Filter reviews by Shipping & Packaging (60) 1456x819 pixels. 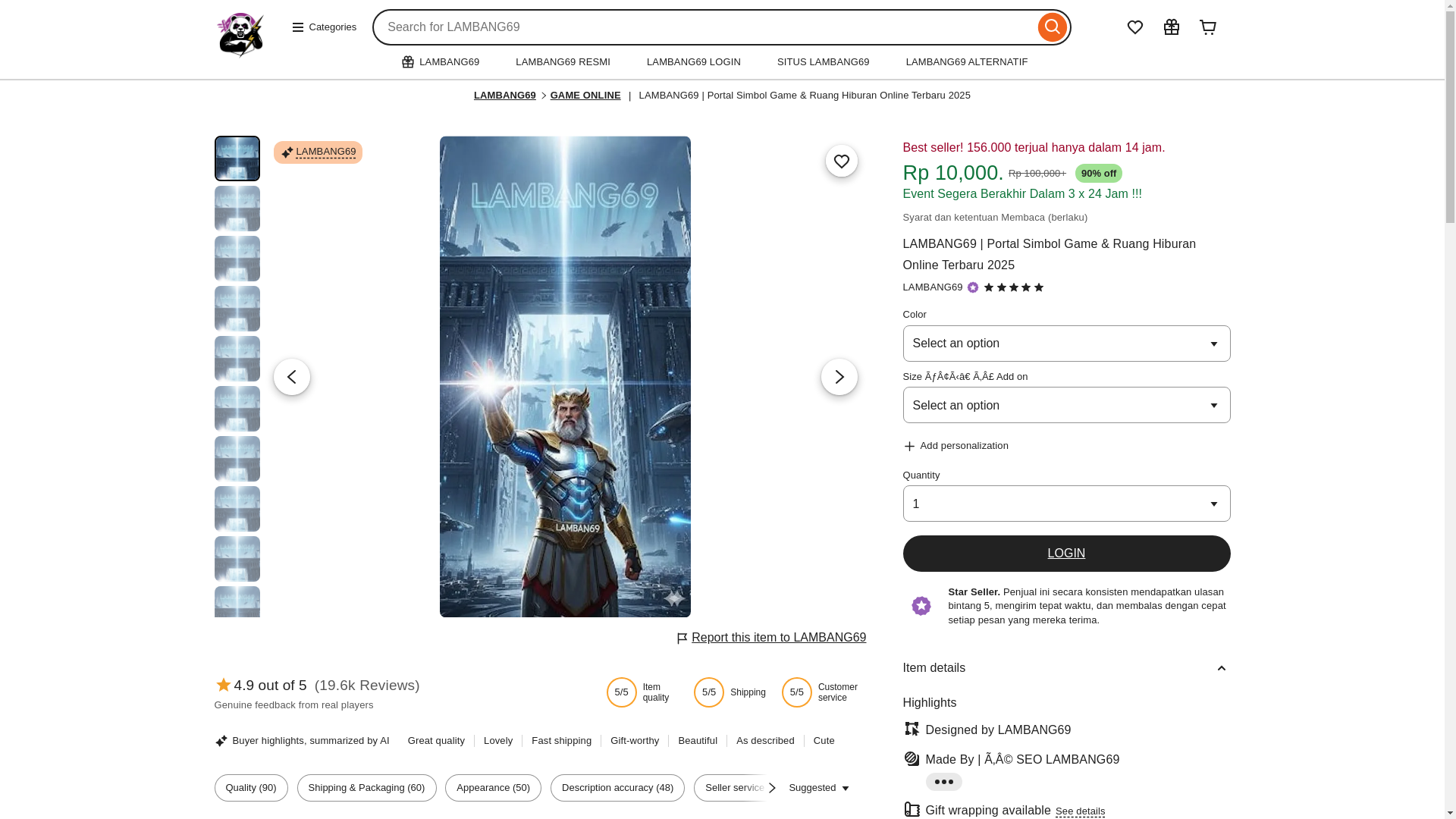pos(366,788)
